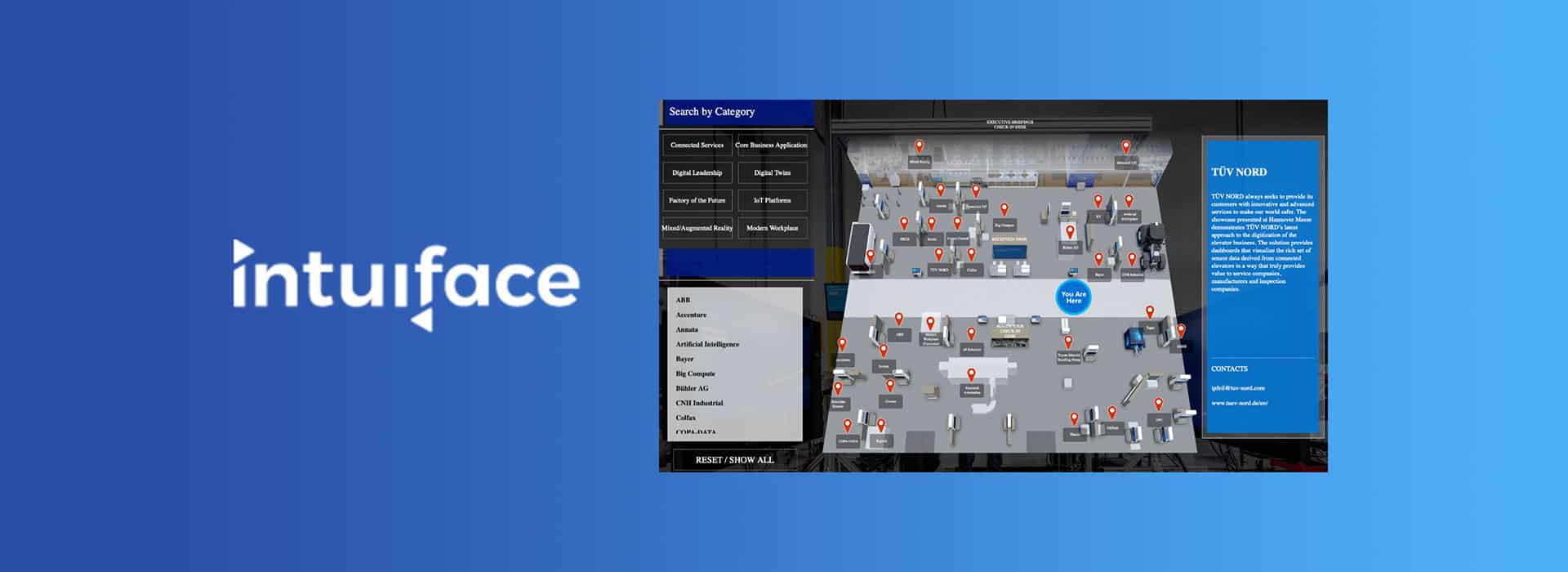Filter by Digital Leadership category
This screenshot has height=572, width=1568.
697,172
